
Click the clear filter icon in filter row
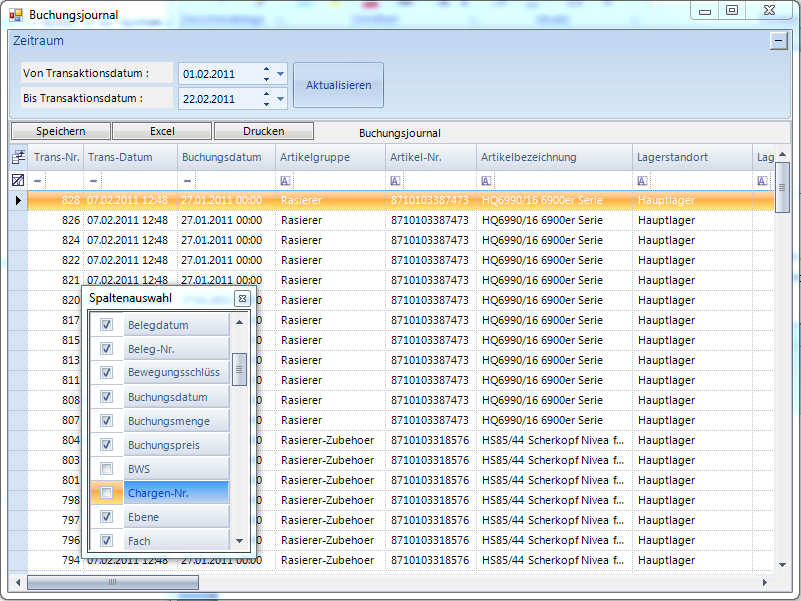pos(18,181)
